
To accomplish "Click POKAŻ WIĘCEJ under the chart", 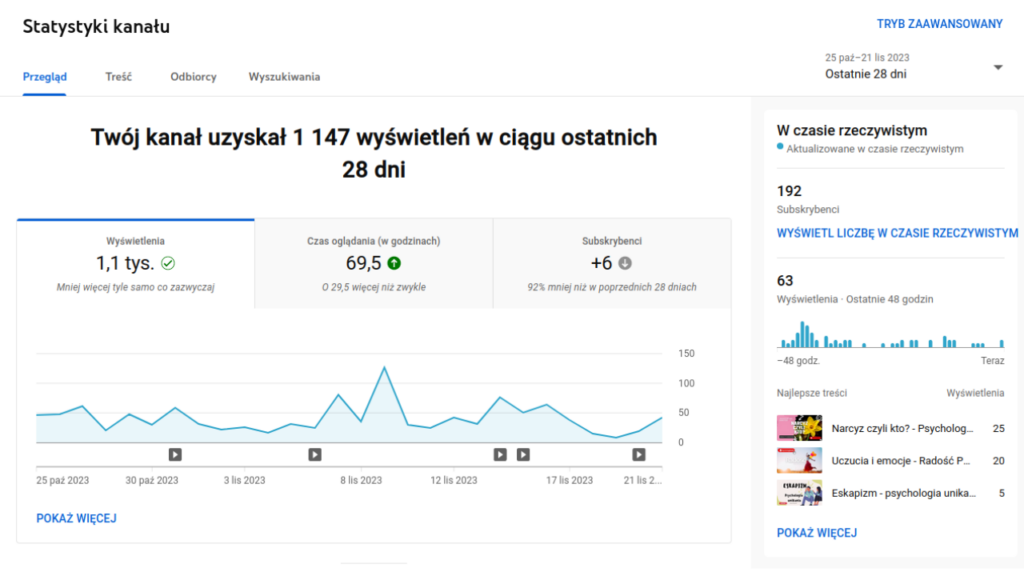I will tap(76, 518).
